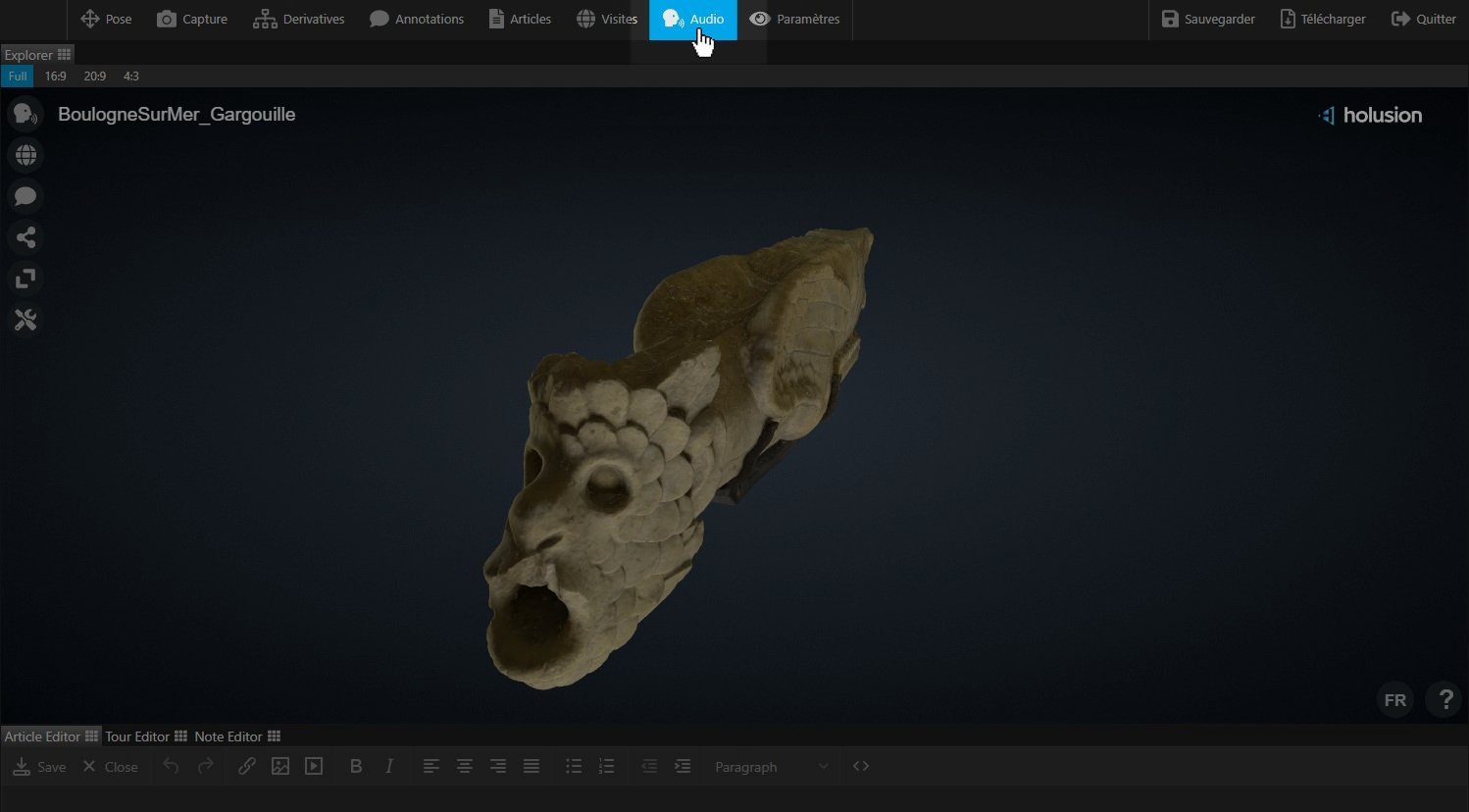This screenshot has width=1469, height=812.
Task: Align text center
Action: pos(465,767)
